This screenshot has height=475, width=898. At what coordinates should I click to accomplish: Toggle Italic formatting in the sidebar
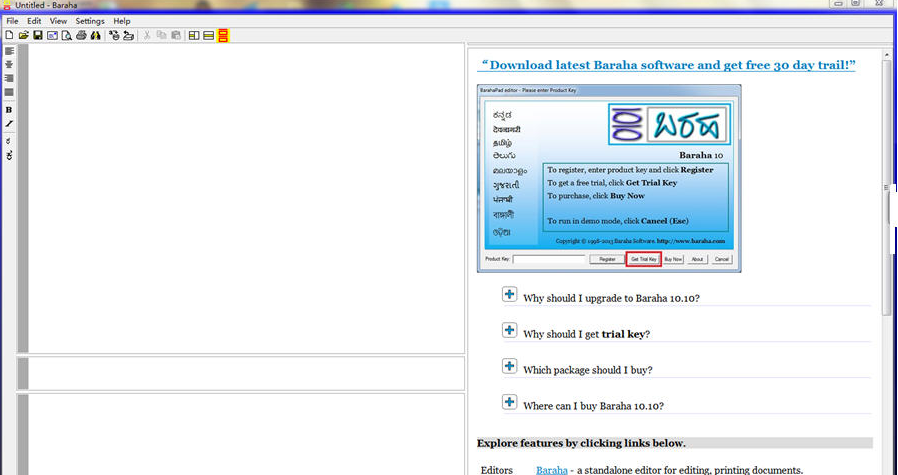click(9, 124)
